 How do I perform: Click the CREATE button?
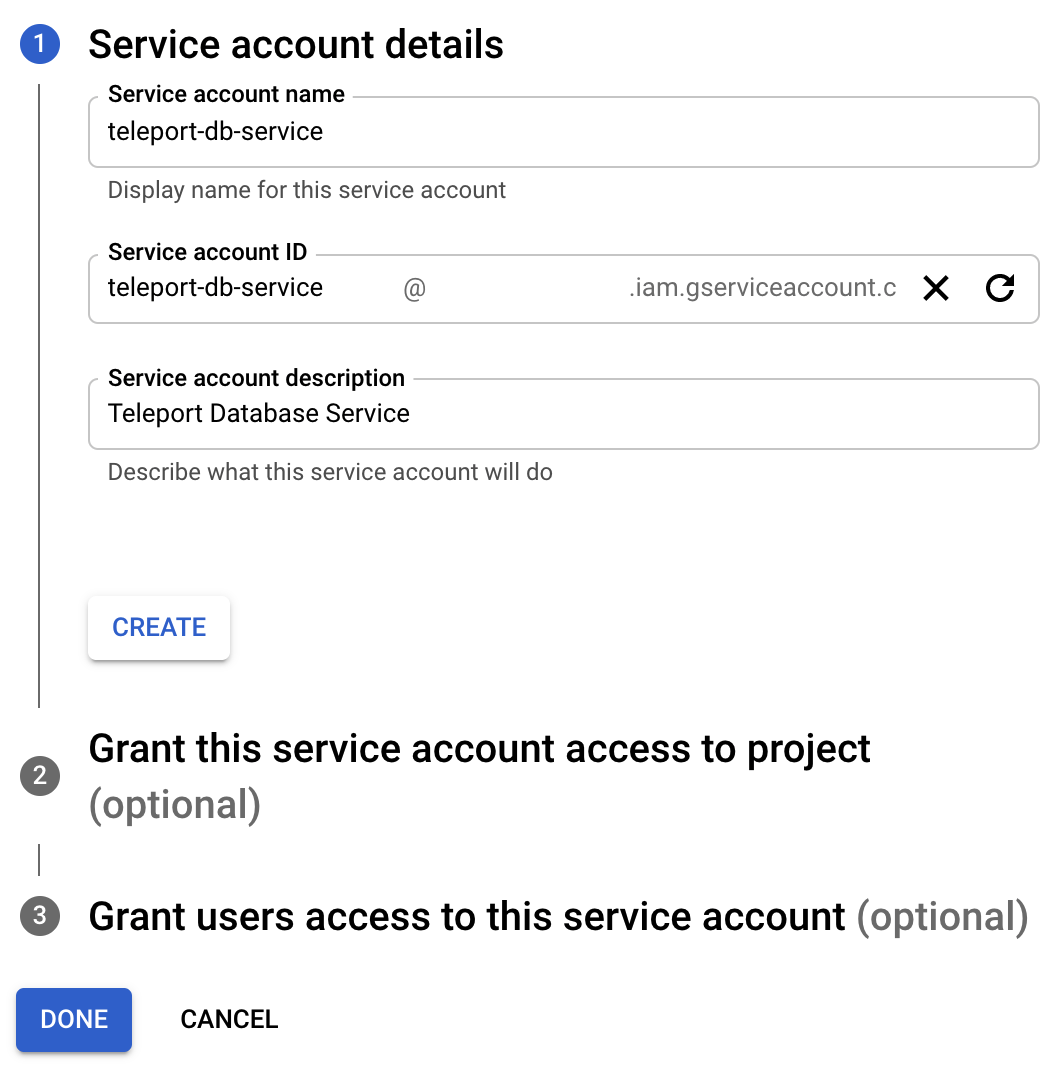click(x=158, y=627)
